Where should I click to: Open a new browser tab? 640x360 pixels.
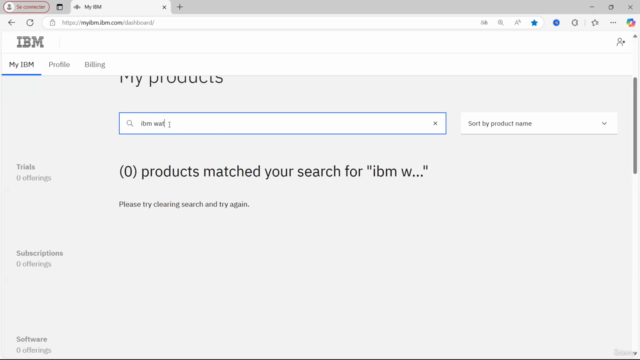pyautogui.click(x=180, y=7)
